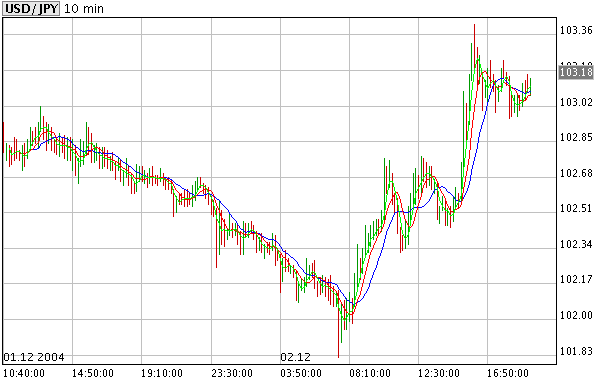Click the 10:40:00 time axis label
The width and height of the screenshot is (600, 381).
[x=24, y=373]
